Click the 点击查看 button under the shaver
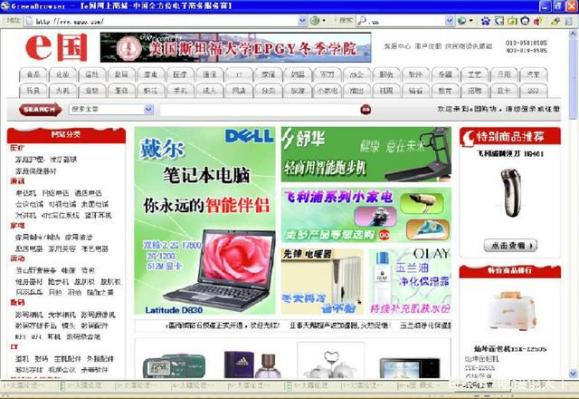Screen dimensions: 579x399 point(510,245)
